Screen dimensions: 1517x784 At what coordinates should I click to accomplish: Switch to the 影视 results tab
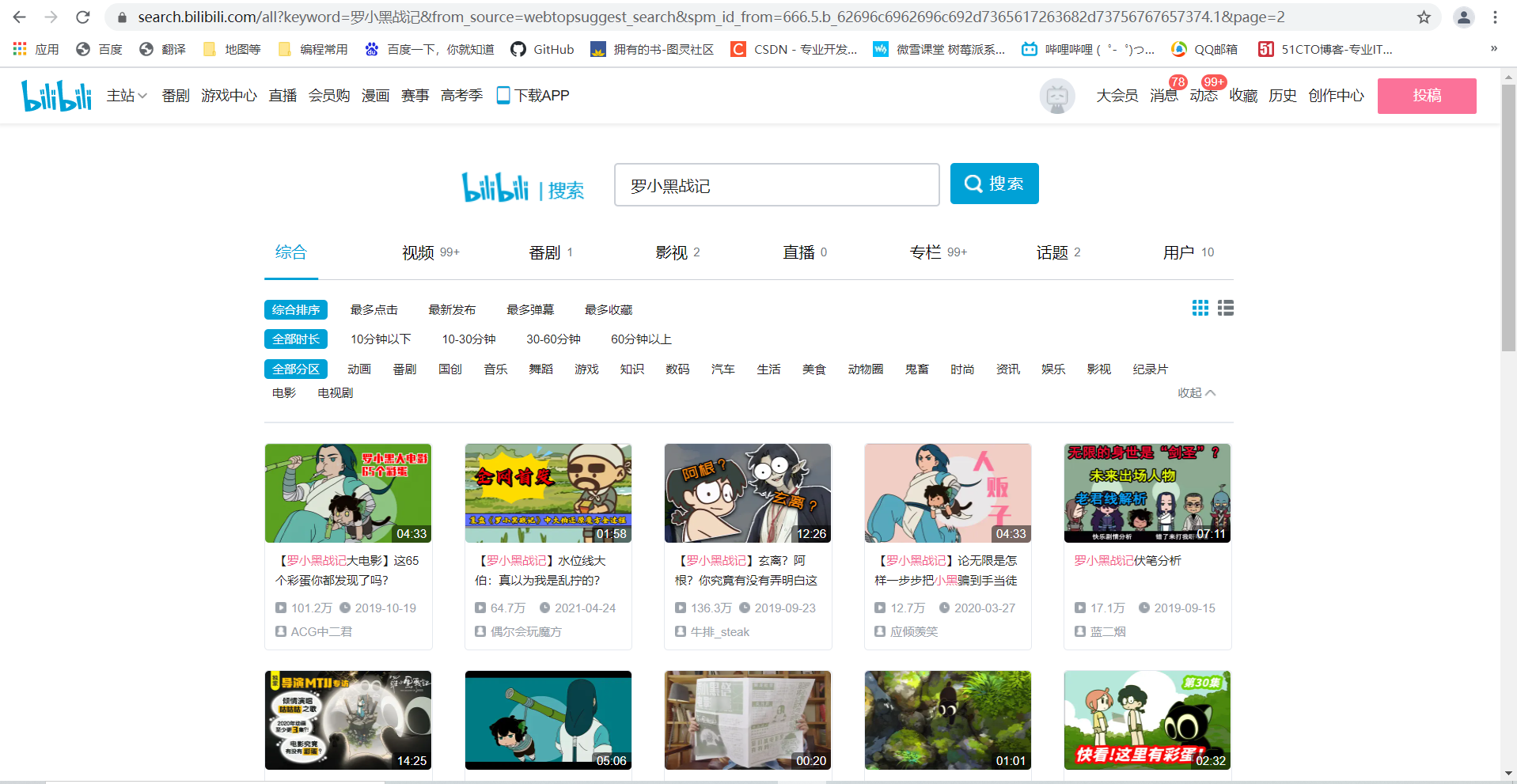(677, 252)
